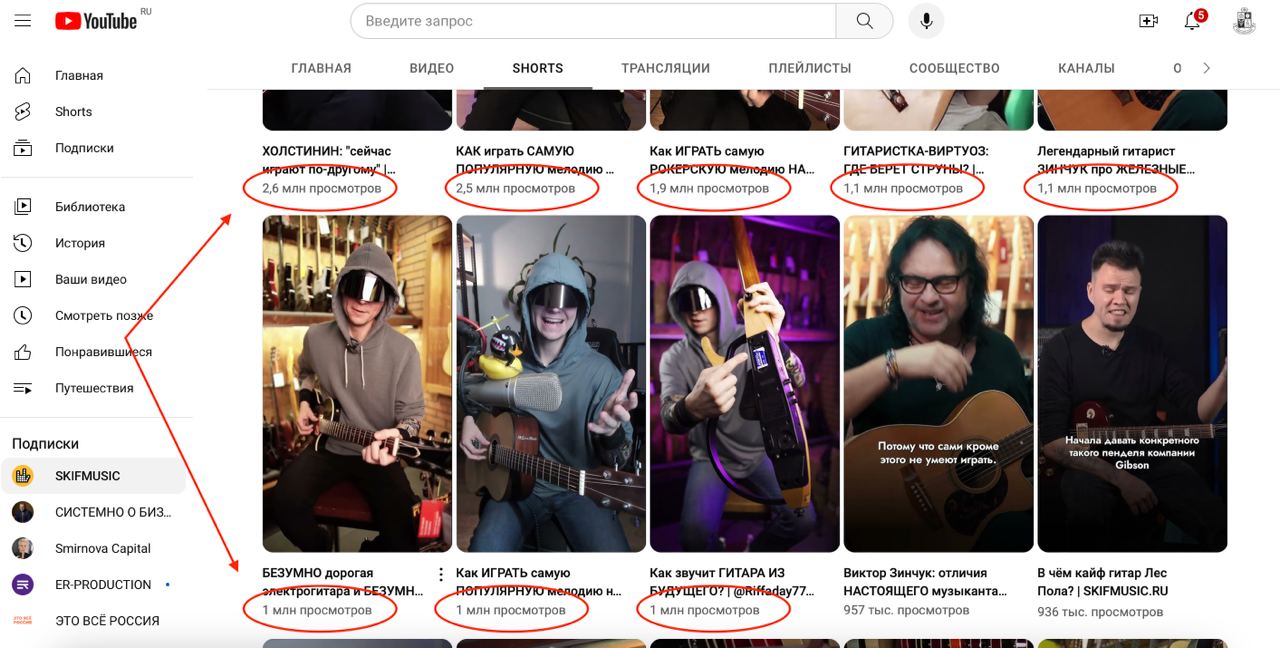This screenshot has height=648, width=1280.
Task: Click 1,9 млн просмотров view count
Action: pos(710,188)
